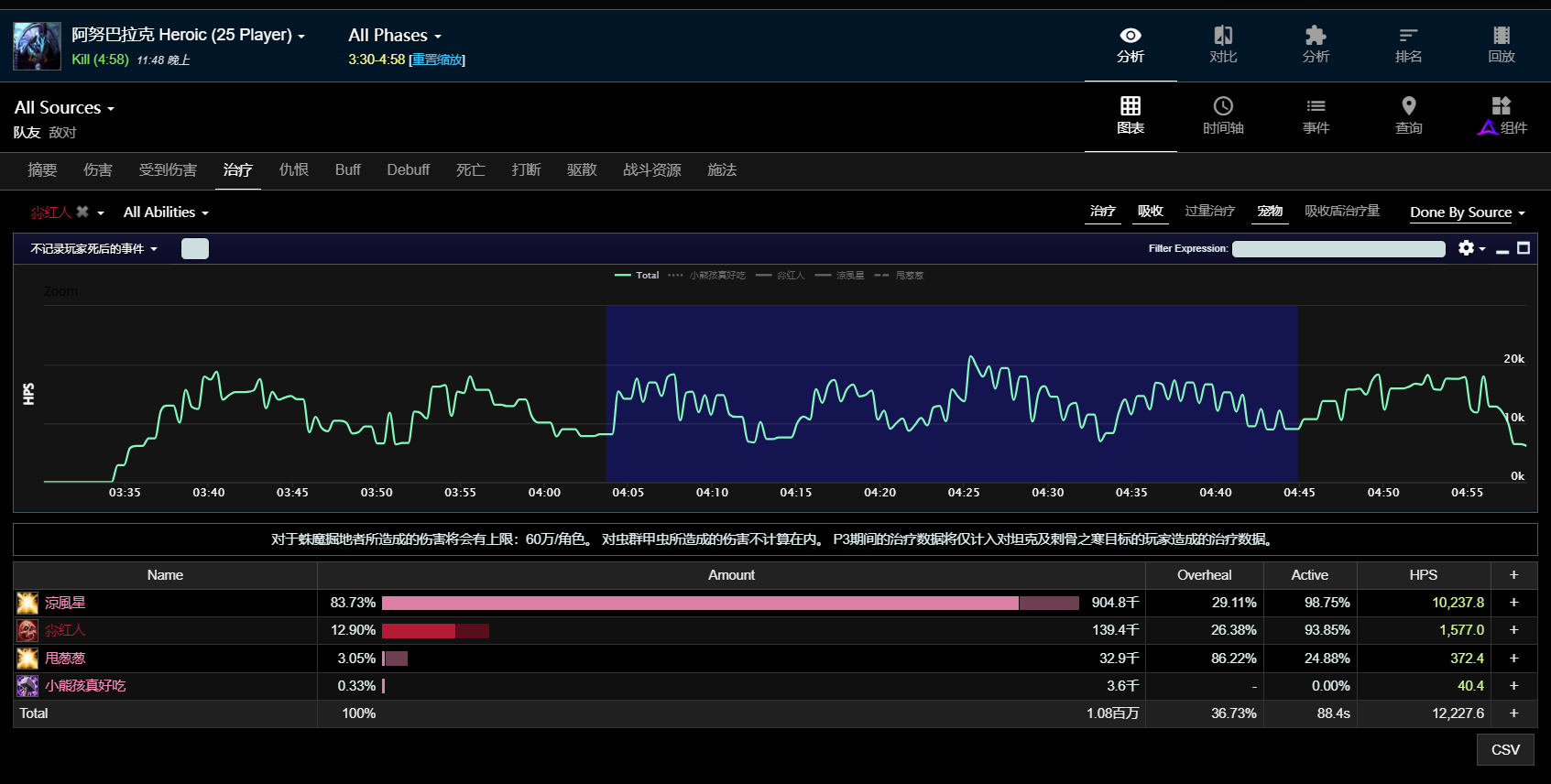1551x784 pixels.
Task: Click the plus column header
Action: [1513, 575]
